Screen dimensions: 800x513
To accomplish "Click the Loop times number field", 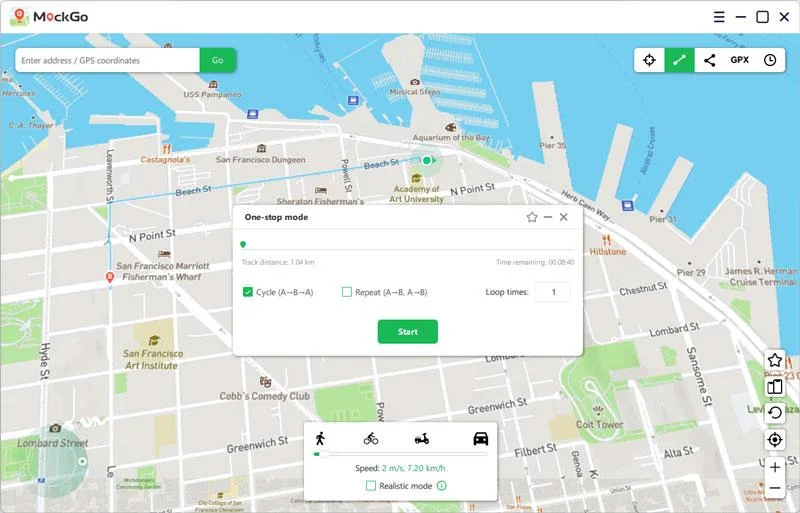I will point(552,292).
